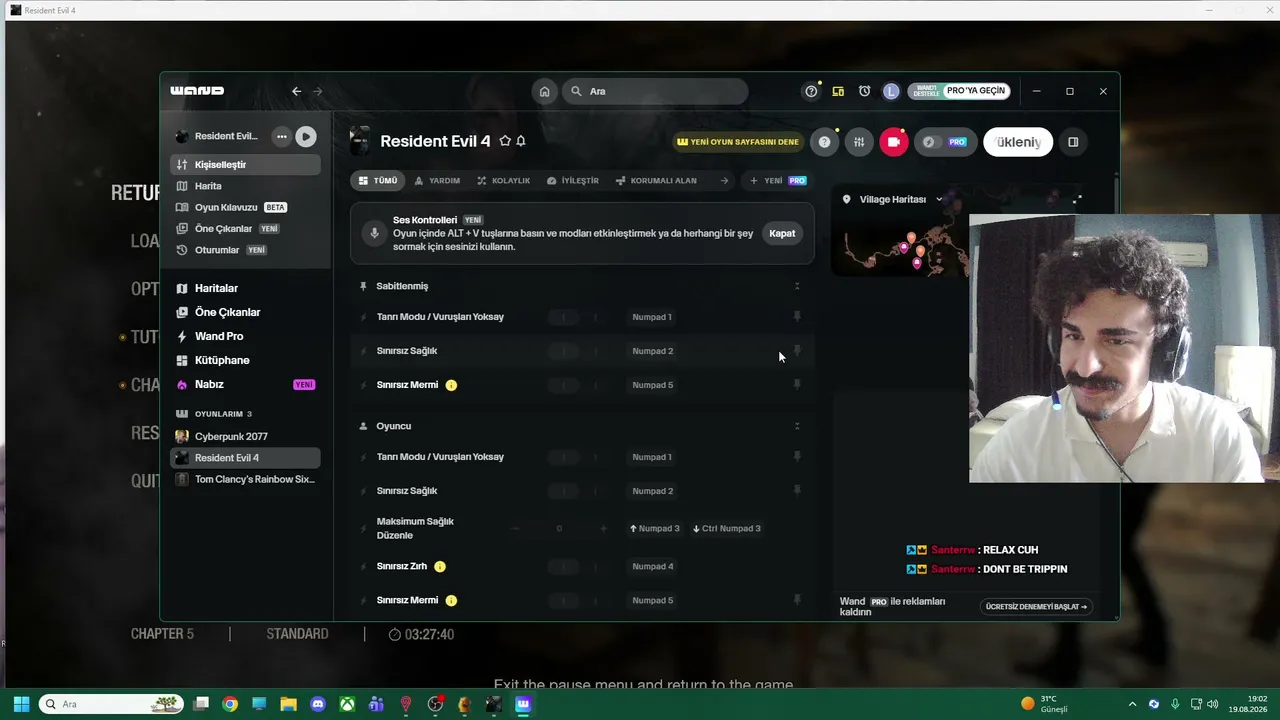Open the alarm clock icon in title bar
Viewport: 1280px width, 720px height.
click(864, 91)
